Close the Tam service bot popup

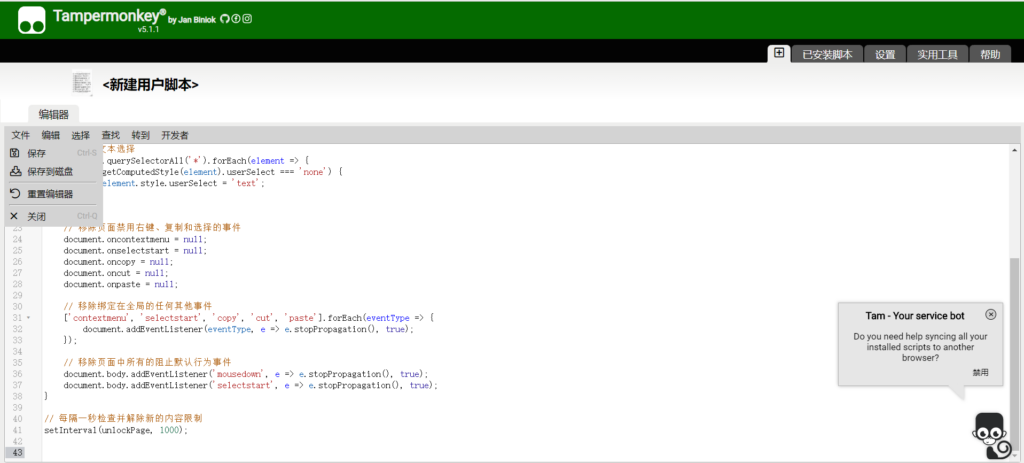pos(990,314)
